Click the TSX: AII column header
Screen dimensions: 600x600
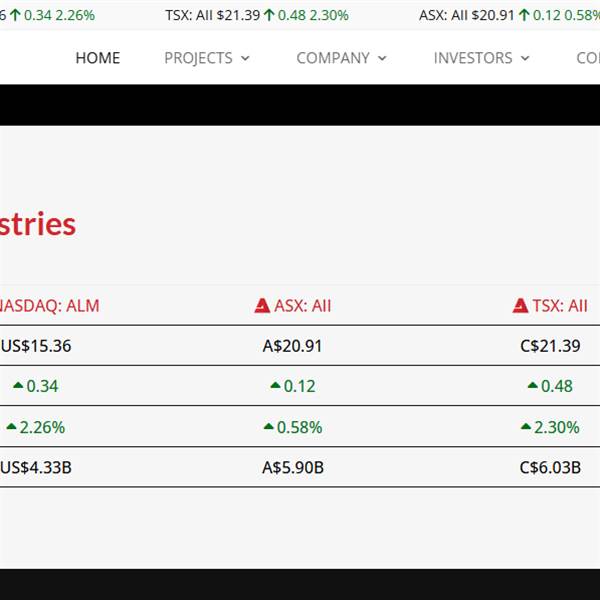coord(560,306)
